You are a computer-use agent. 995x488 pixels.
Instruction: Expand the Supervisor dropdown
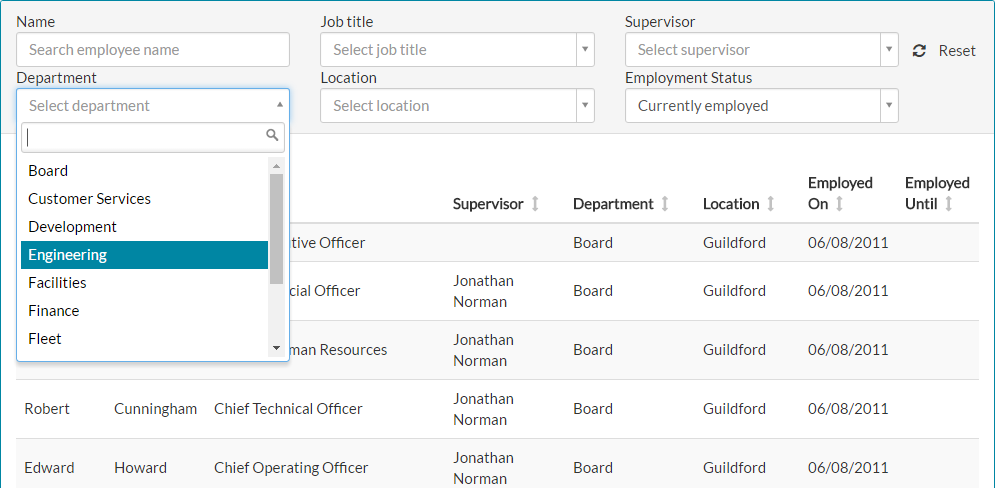point(761,50)
